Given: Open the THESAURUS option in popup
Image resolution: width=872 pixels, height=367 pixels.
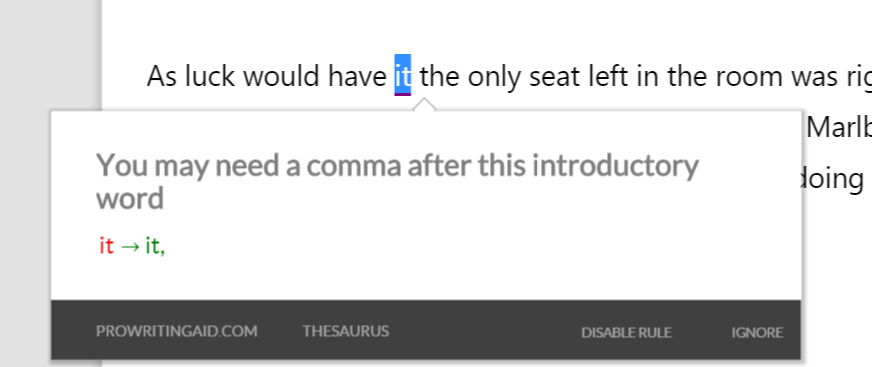Looking at the screenshot, I should (345, 331).
